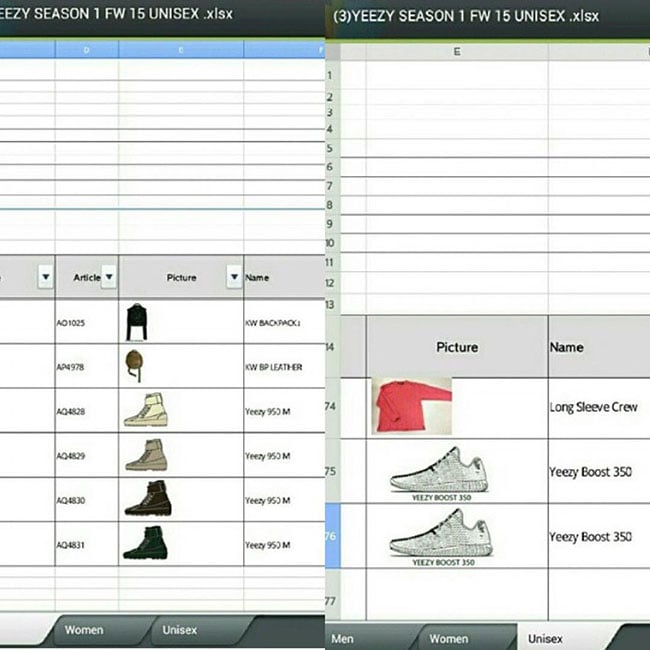This screenshot has height=650, width=650.
Task: Select column E header in right spreadsheet
Action: pos(457,51)
